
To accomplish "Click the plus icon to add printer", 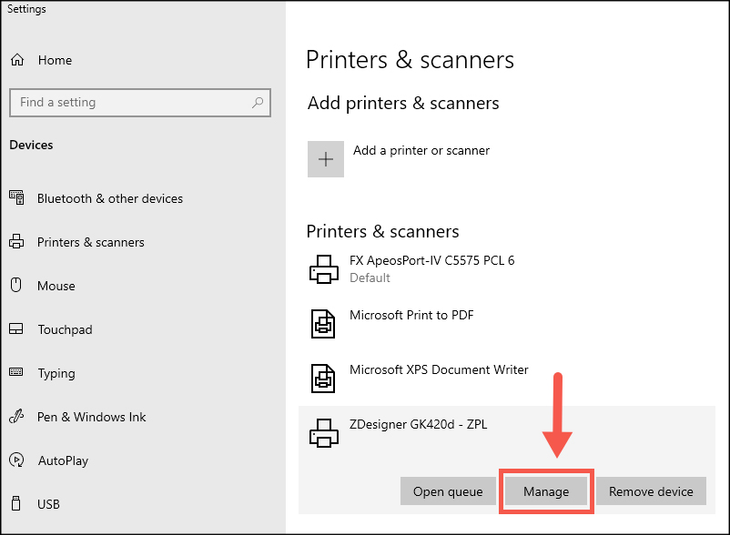I will pos(325,159).
